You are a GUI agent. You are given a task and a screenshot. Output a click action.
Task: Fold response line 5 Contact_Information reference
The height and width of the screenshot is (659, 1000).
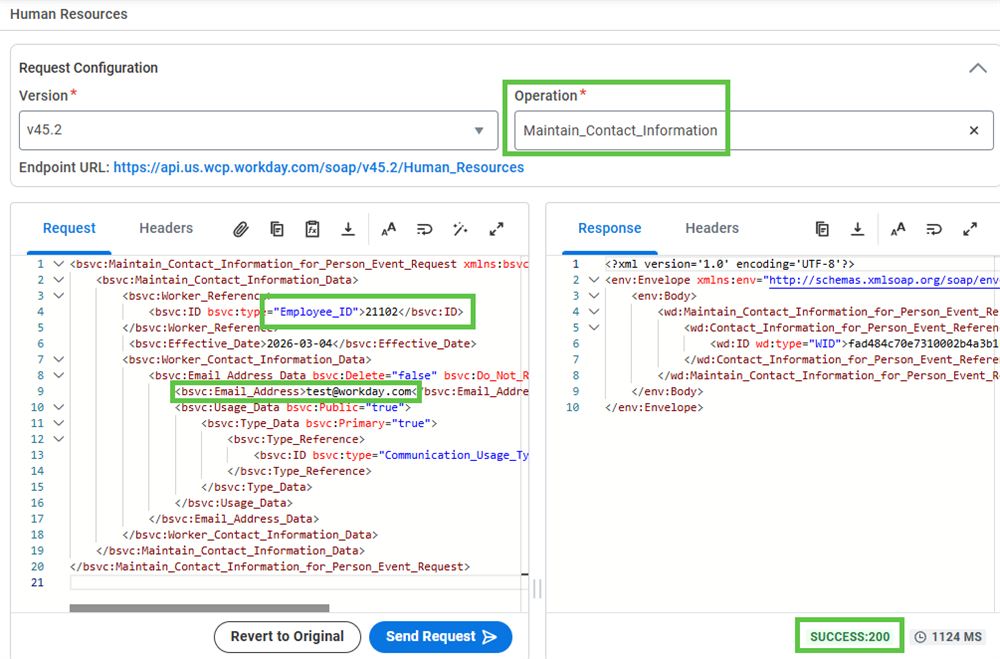[x=594, y=328]
